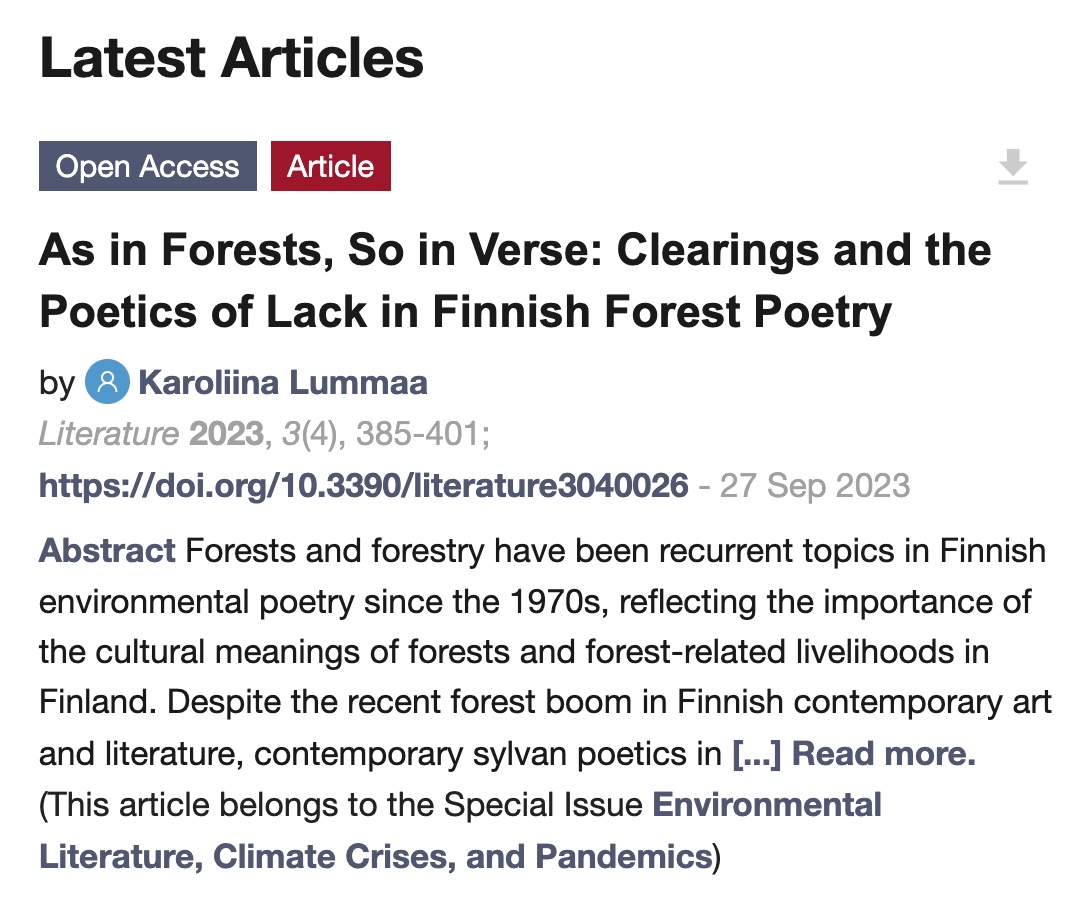
Task: Click the Open Access badge
Action: pos(148,166)
